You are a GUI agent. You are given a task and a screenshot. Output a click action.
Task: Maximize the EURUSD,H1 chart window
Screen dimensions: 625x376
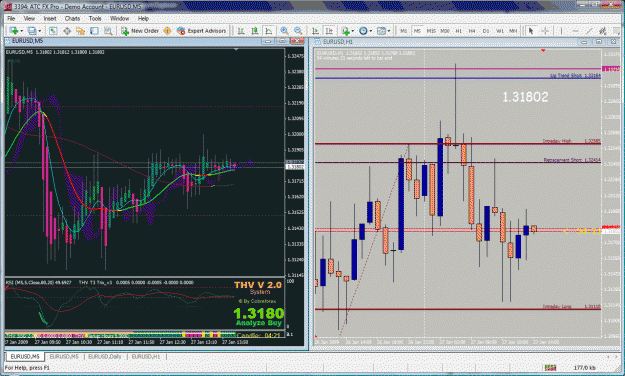pos(599,41)
